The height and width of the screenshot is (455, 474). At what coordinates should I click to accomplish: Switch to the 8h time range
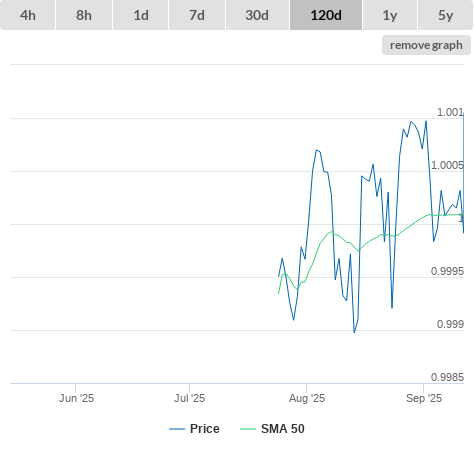pyautogui.click(x=84, y=15)
